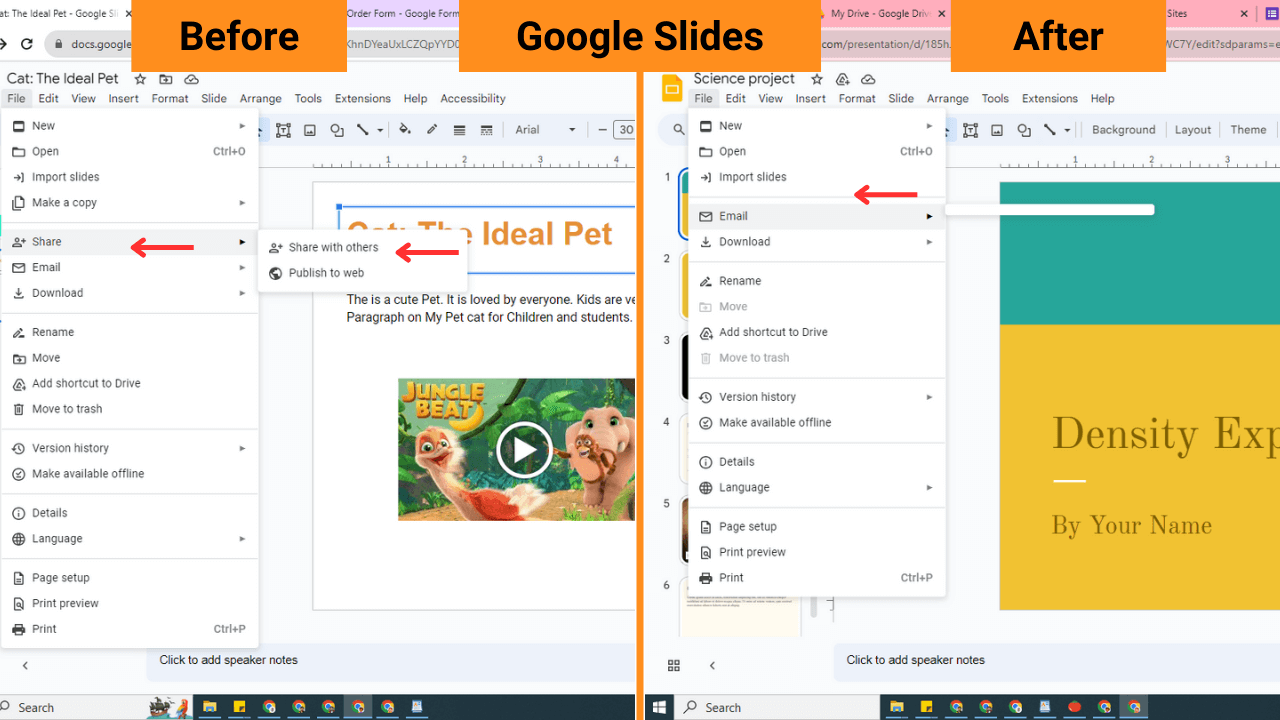Click the Theme button in toolbar
1280x720 pixels.
click(1248, 129)
